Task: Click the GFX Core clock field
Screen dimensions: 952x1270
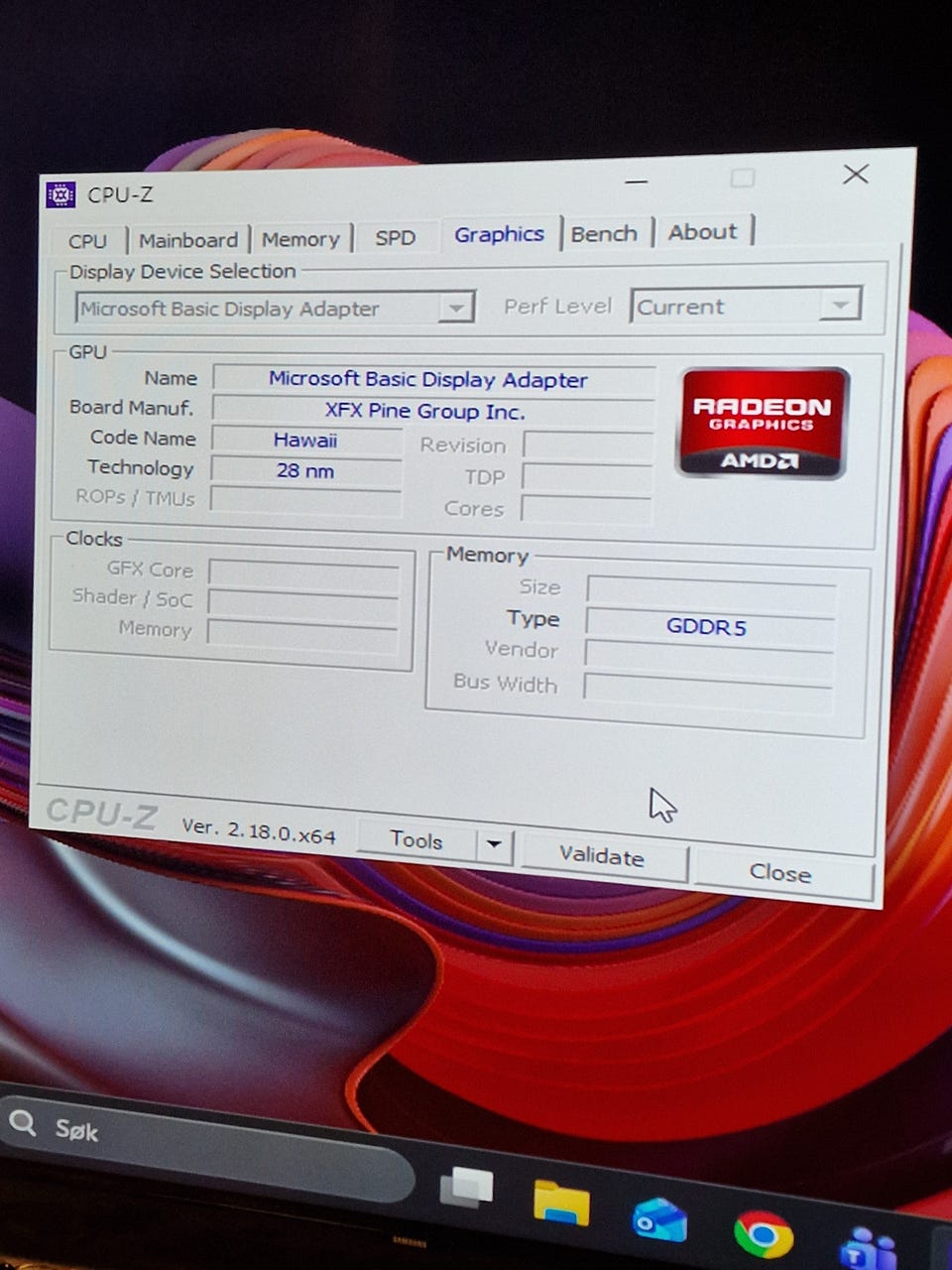Action: [x=303, y=573]
